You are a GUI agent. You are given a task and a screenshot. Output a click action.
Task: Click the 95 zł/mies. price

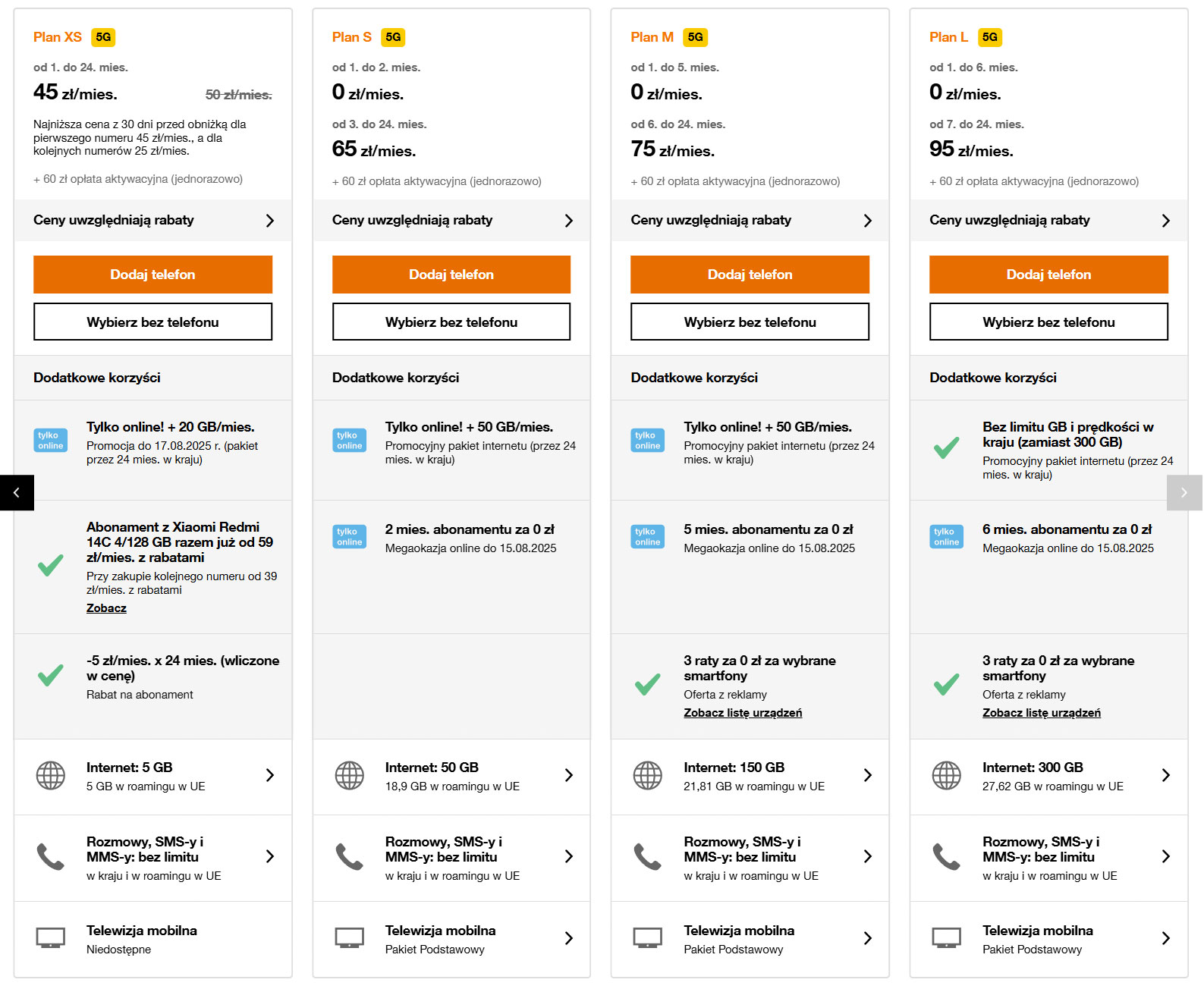click(971, 149)
